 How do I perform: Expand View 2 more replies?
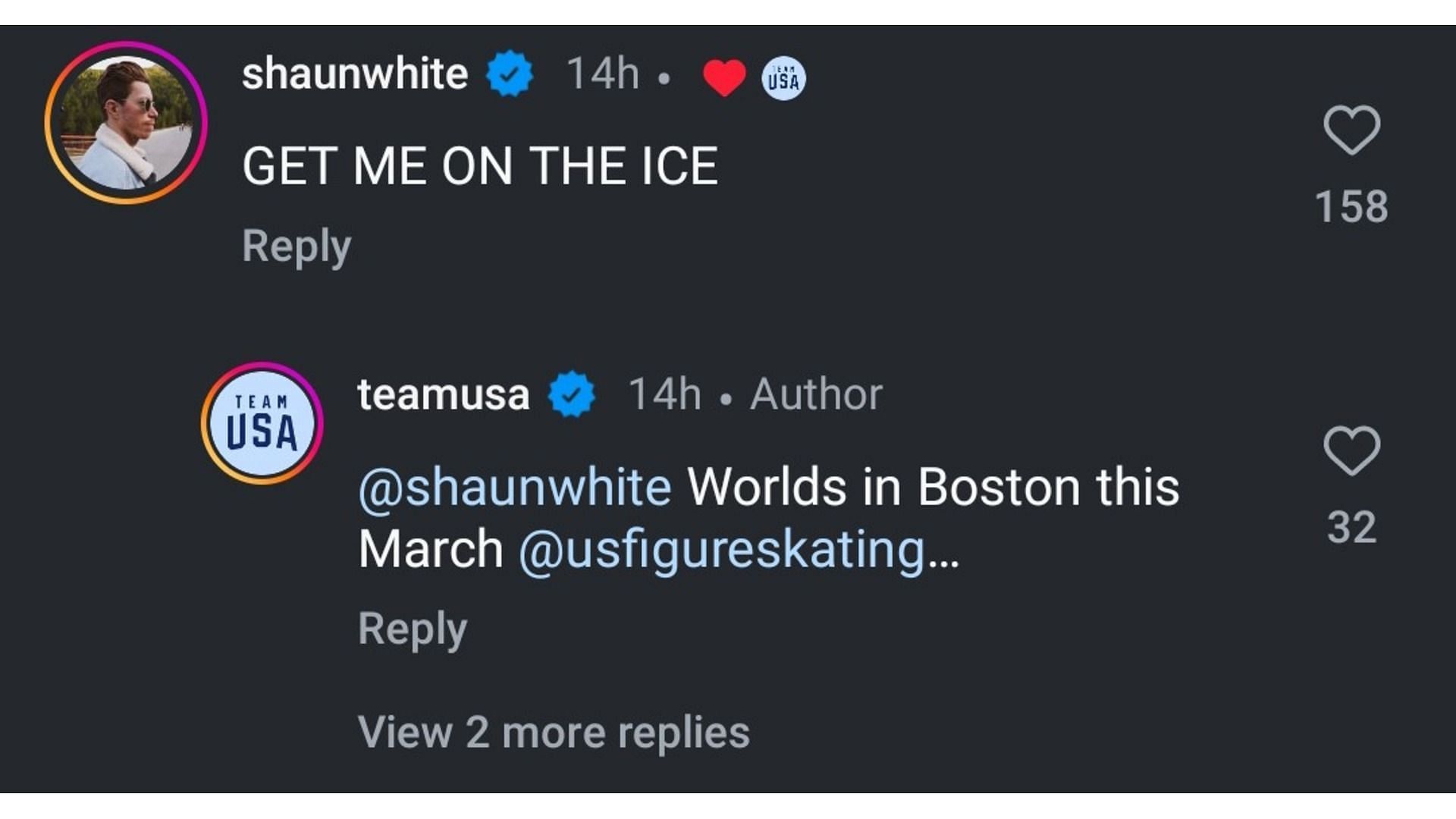(x=554, y=733)
